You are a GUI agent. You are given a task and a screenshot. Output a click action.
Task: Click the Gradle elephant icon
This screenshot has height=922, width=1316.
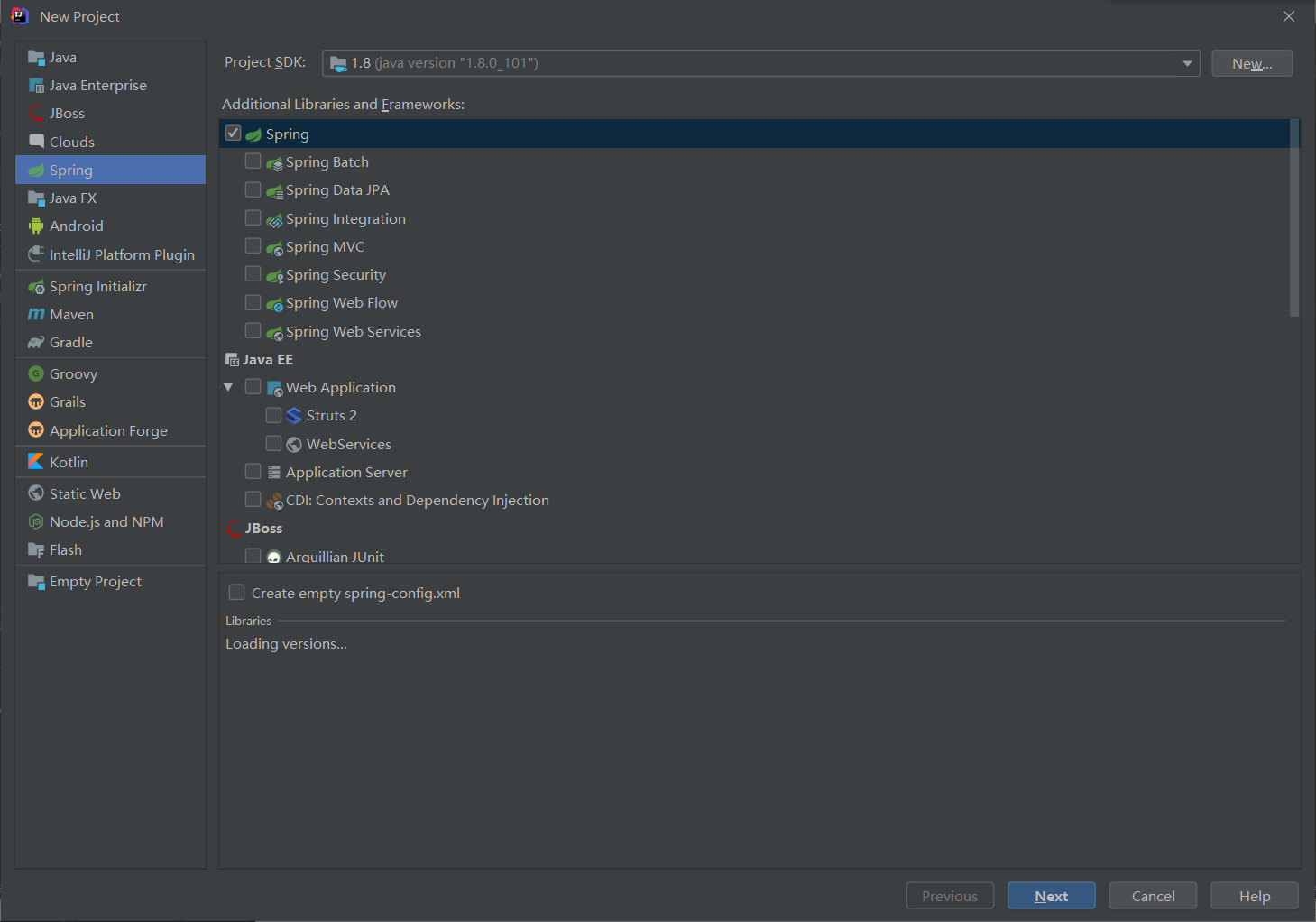click(36, 343)
